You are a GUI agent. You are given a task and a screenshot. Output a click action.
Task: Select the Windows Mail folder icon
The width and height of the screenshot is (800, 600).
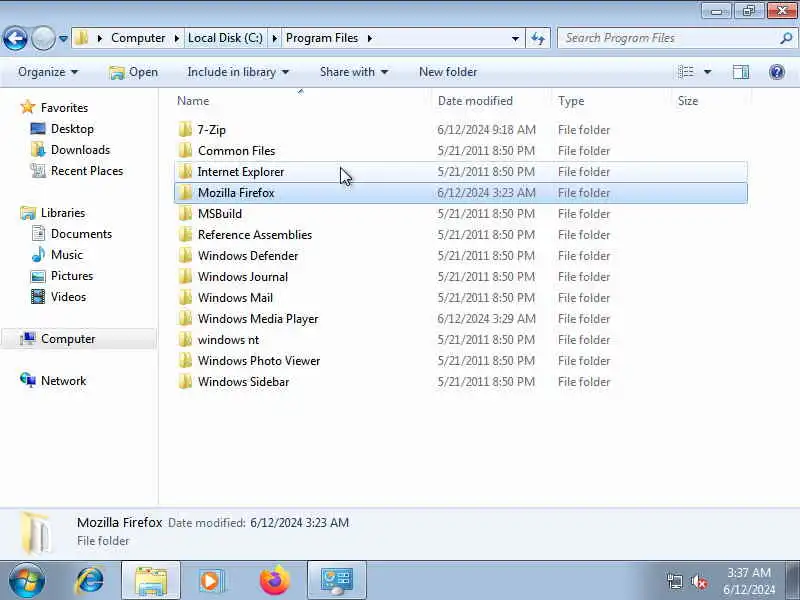click(x=186, y=297)
